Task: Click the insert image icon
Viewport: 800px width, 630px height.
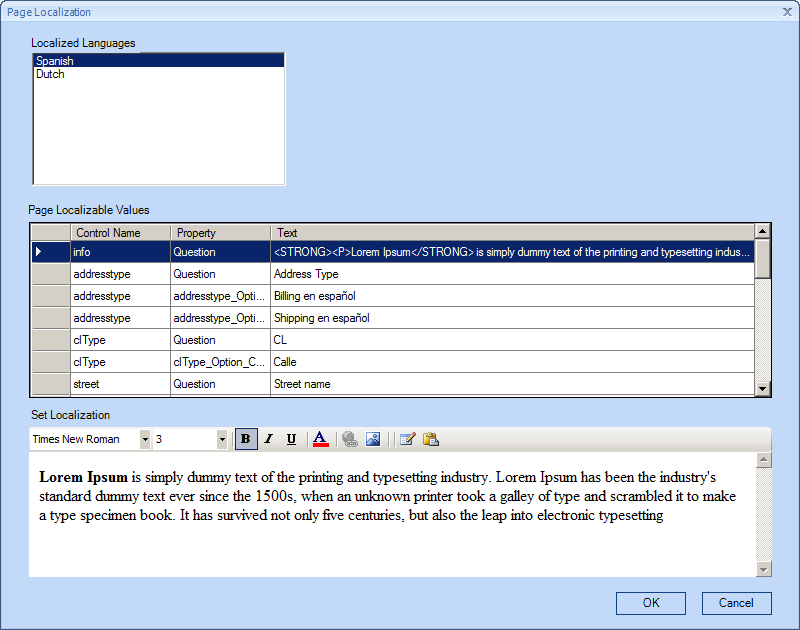Action: (x=373, y=439)
